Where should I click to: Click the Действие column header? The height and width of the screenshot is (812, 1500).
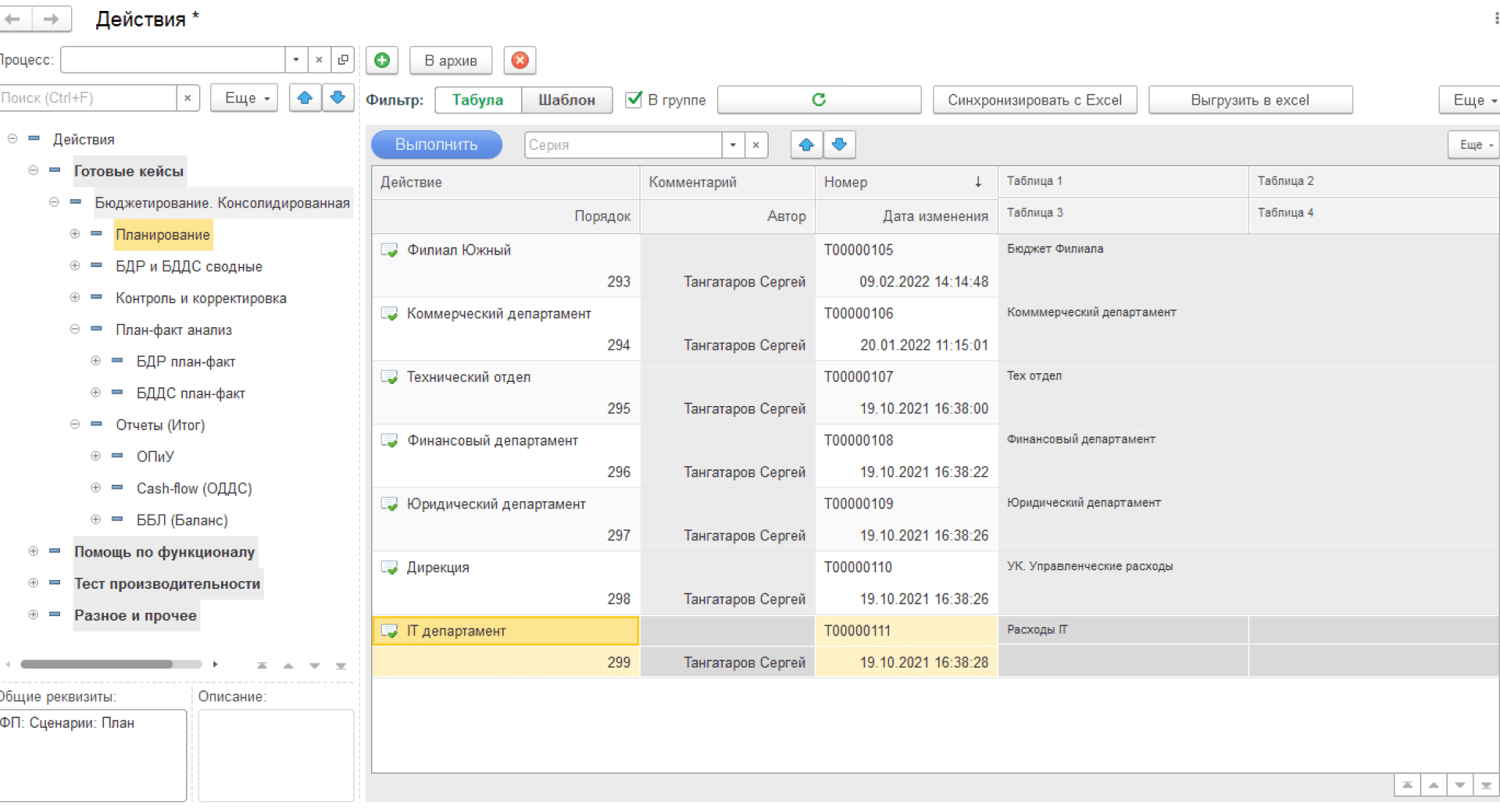pos(505,182)
